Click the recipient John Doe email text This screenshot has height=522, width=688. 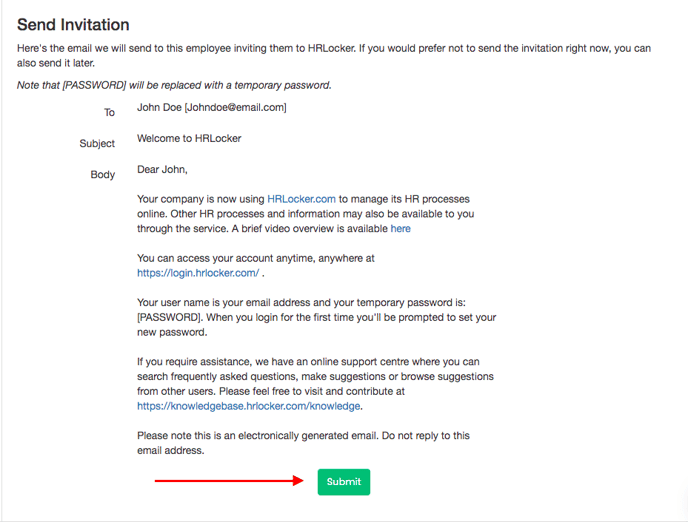click(x=211, y=108)
